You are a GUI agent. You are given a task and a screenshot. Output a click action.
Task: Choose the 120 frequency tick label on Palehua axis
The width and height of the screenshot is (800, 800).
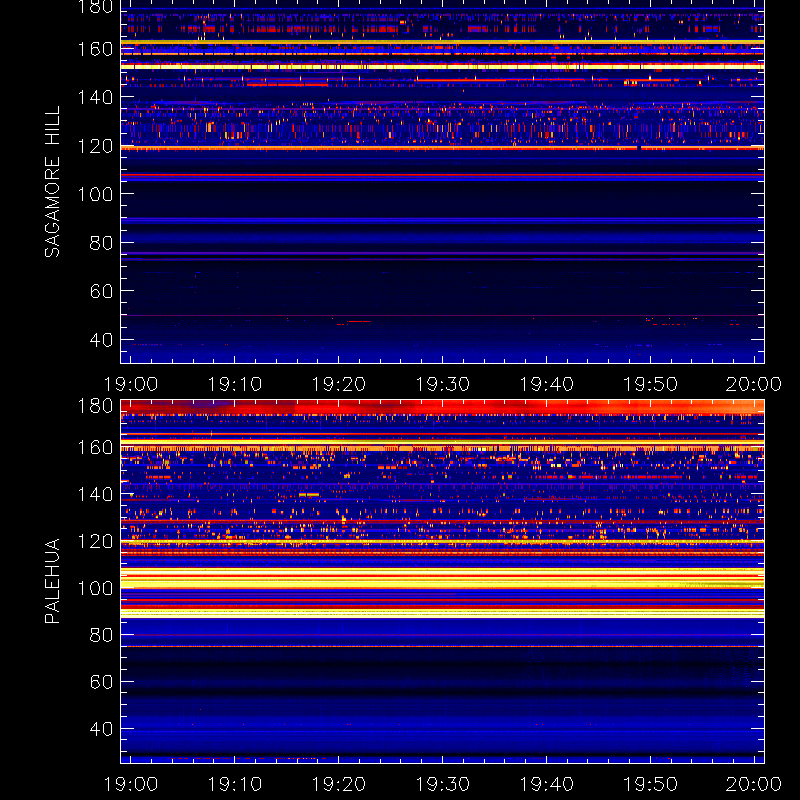click(x=95, y=541)
